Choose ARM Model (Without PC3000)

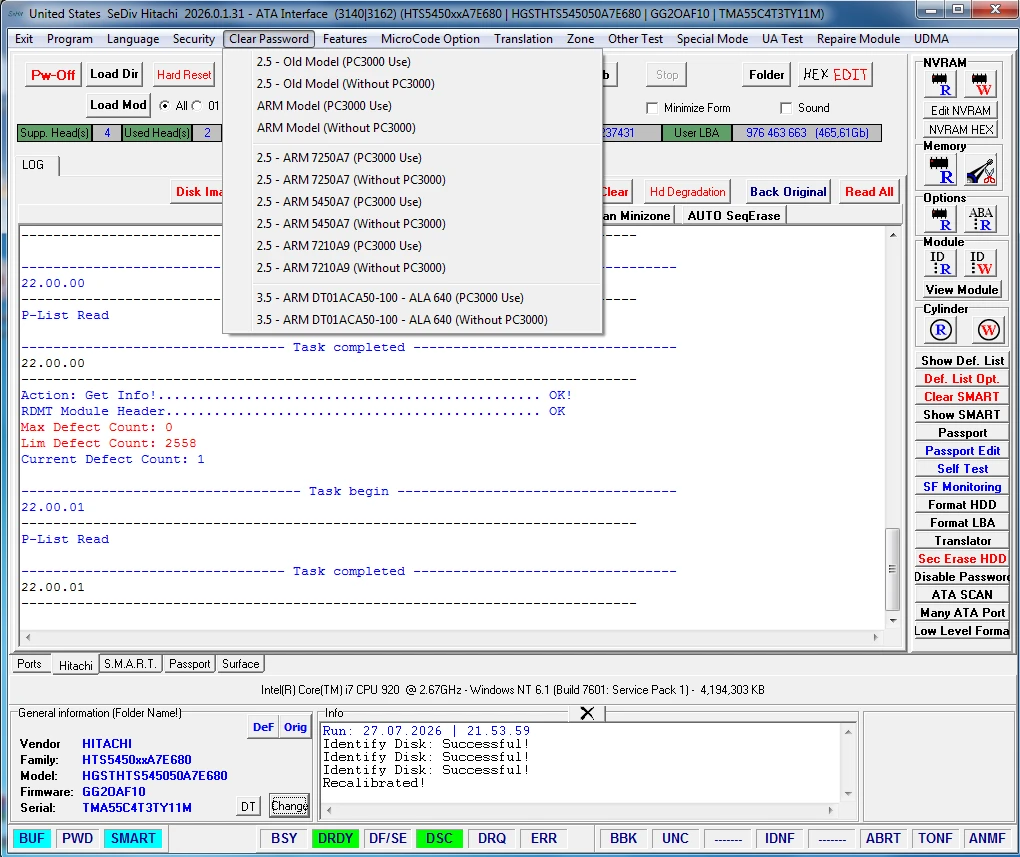coord(412,128)
